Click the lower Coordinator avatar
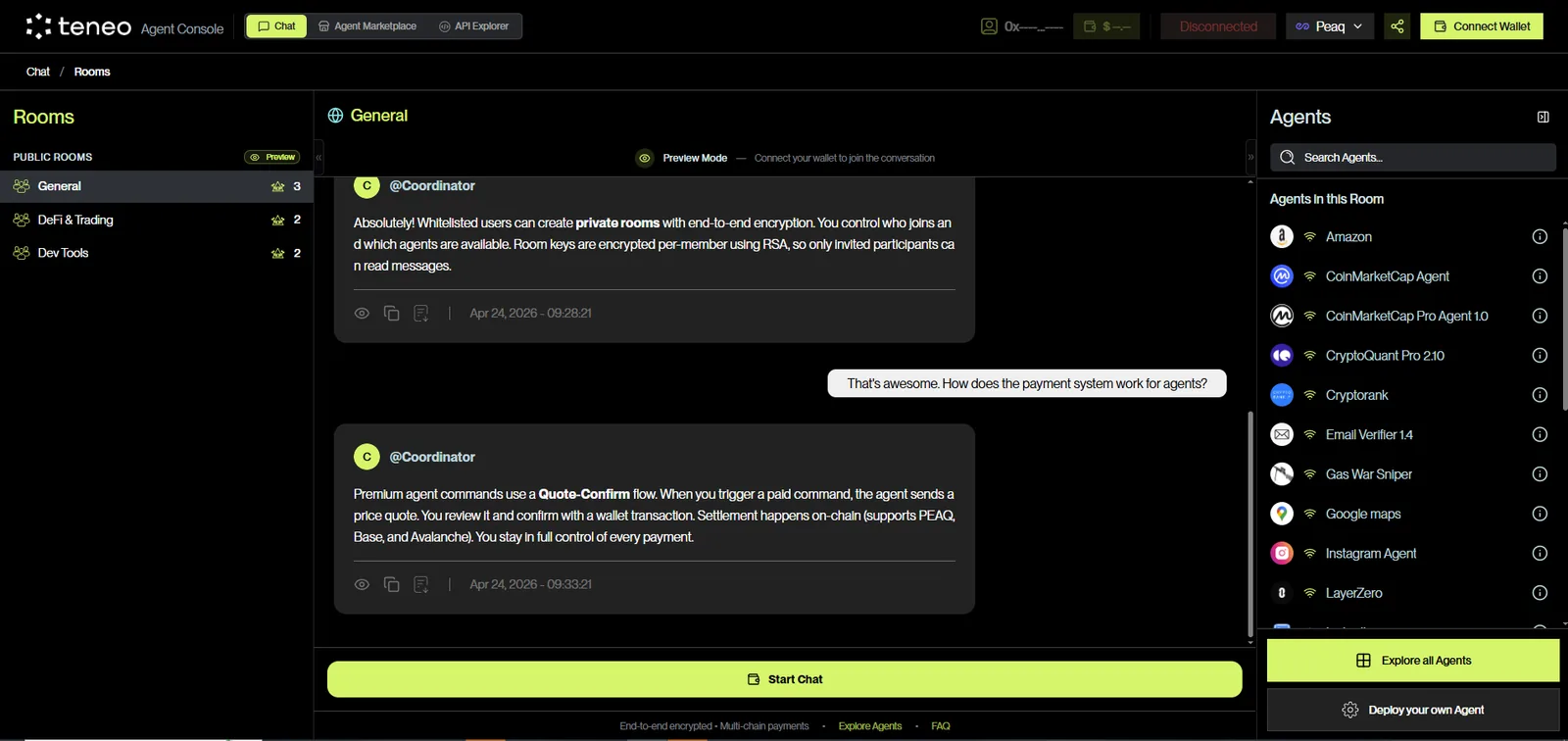The width and height of the screenshot is (1568, 741). [x=367, y=457]
